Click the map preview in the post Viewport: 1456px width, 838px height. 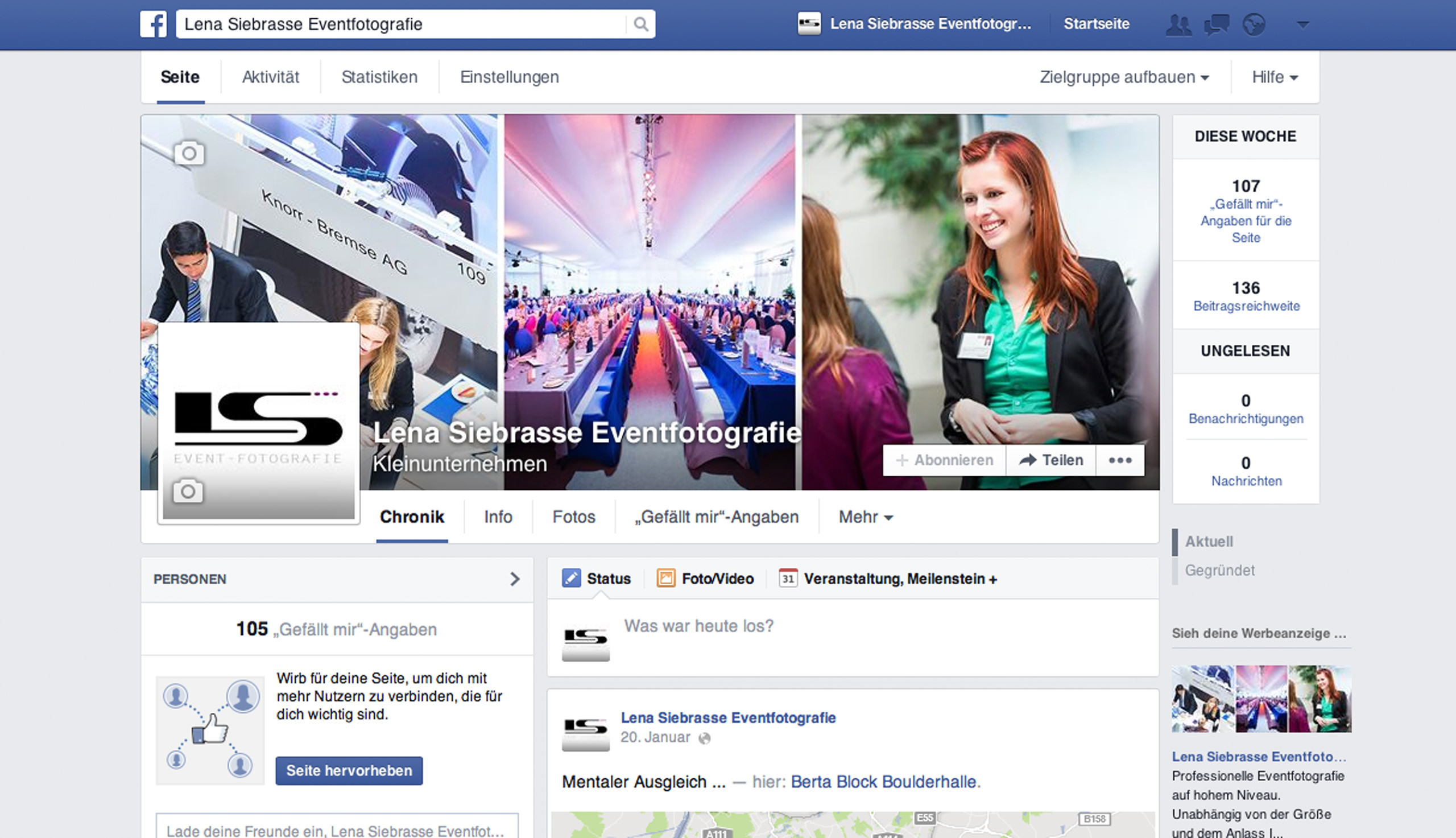coord(853,825)
